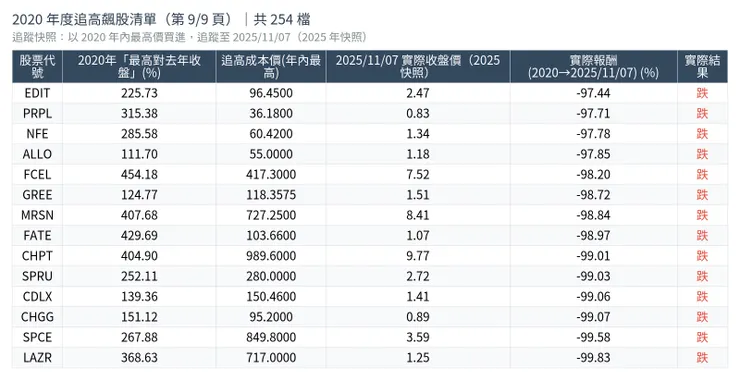Viewport: 740px width, 380px height.
Task: Click the 實際結果 column header
Action: pyautogui.click(x=702, y=67)
